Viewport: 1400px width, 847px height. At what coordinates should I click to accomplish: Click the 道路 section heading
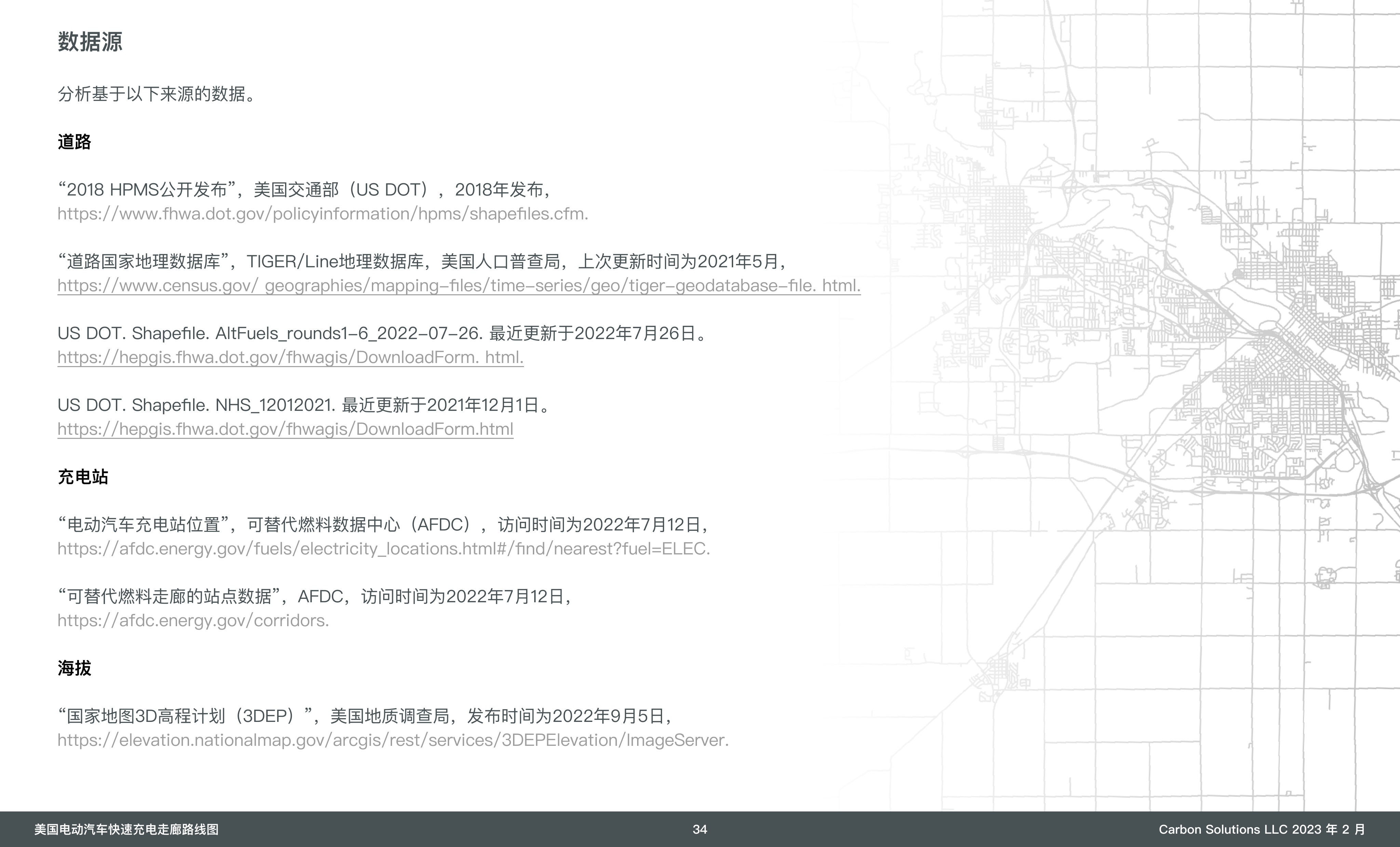click(75, 142)
